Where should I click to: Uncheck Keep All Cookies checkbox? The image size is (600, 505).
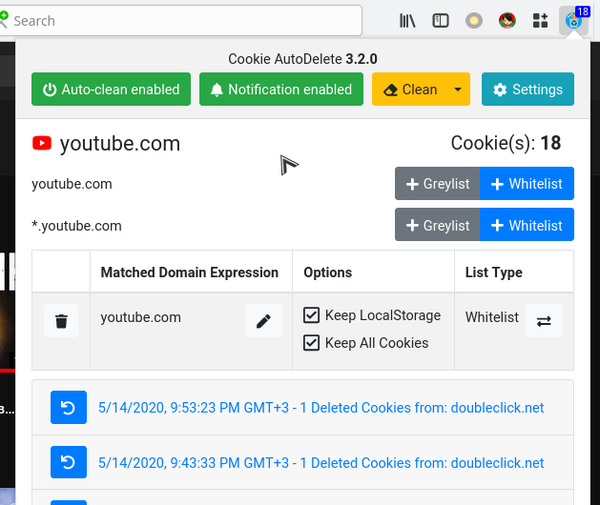pyautogui.click(x=311, y=343)
